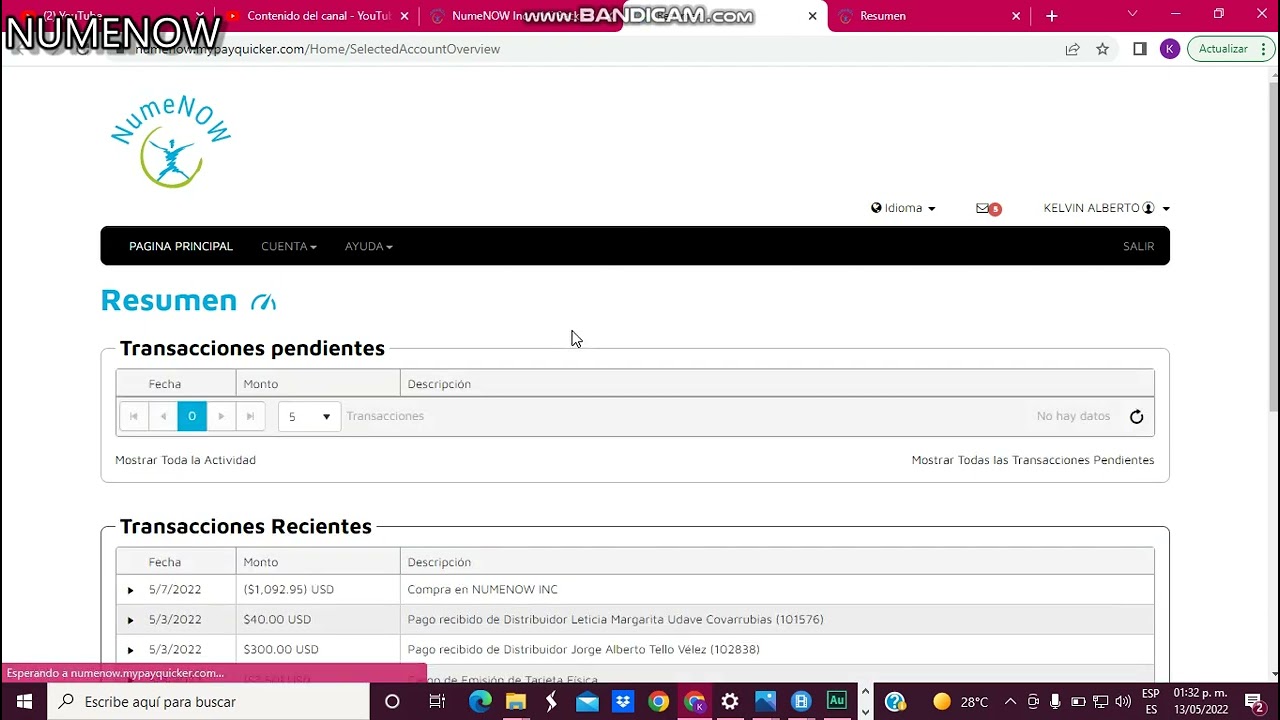1280x720 pixels.
Task: Go to previous page of pending transactions
Action: (x=163, y=416)
